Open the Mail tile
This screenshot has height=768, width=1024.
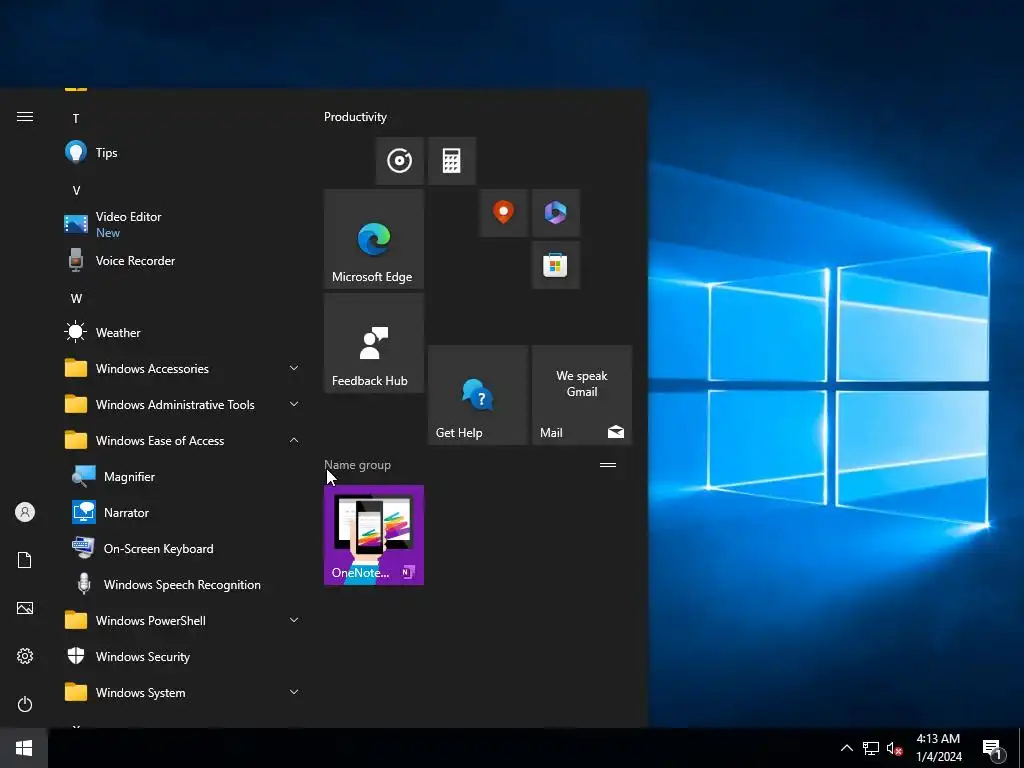[582, 395]
